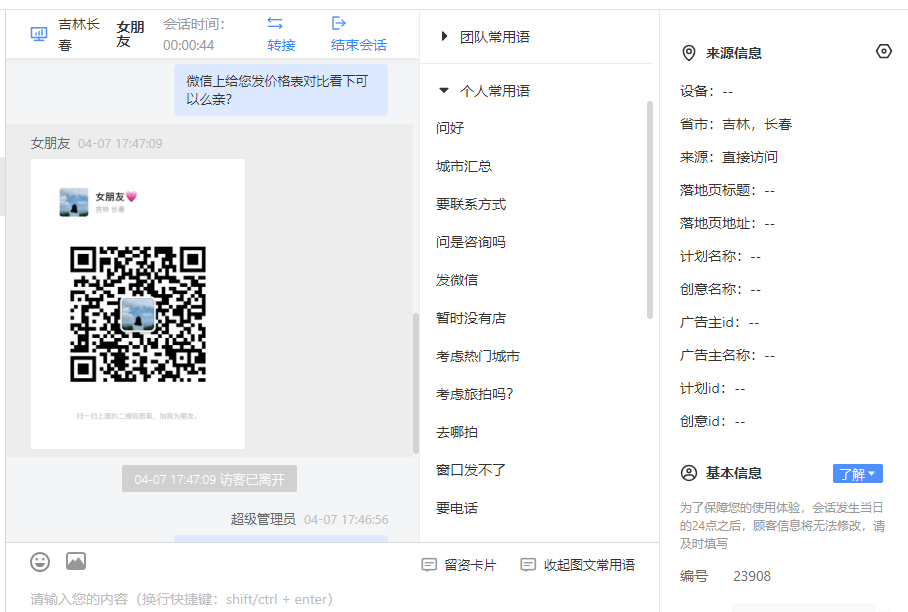908x612 pixels.
Task: Open the WeChat QR code image
Action: coord(138,304)
